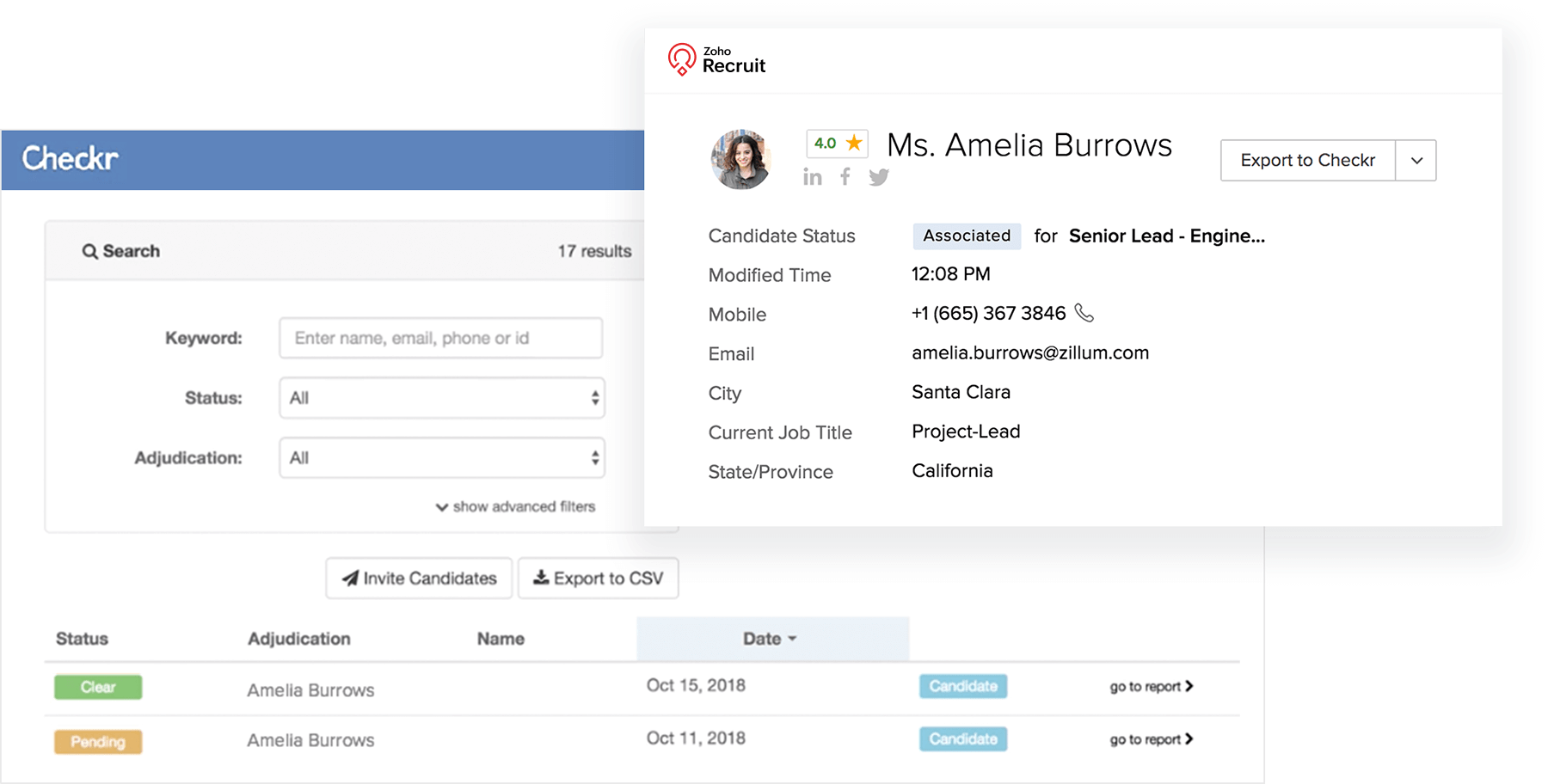
Task: Click Candidate tag in Oct 15, 2018 row
Action: tap(963, 686)
